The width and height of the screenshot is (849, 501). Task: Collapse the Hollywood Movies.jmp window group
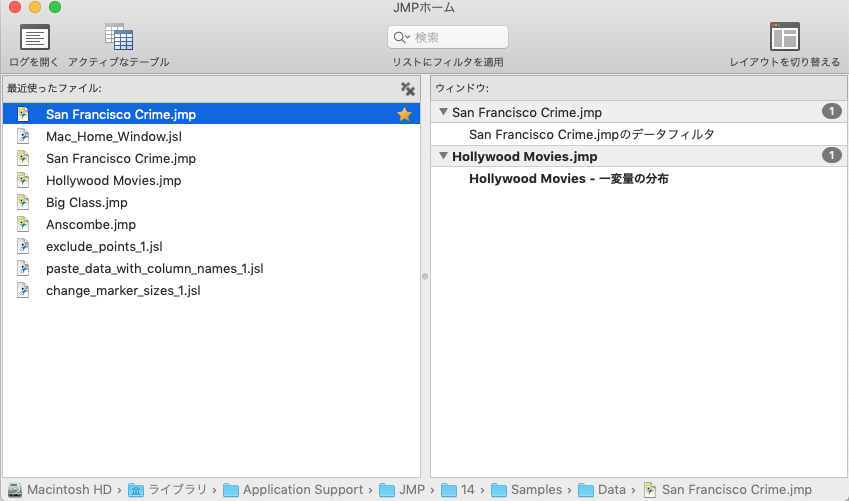(443, 157)
